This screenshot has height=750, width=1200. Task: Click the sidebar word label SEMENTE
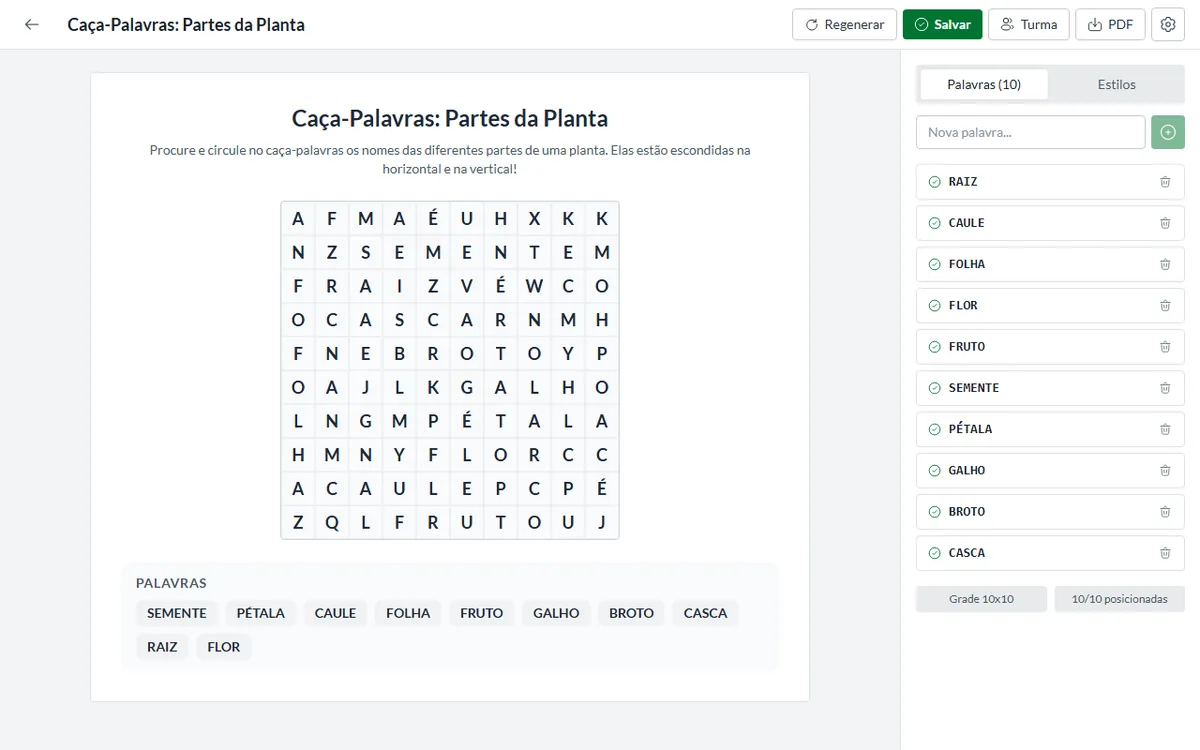974,388
